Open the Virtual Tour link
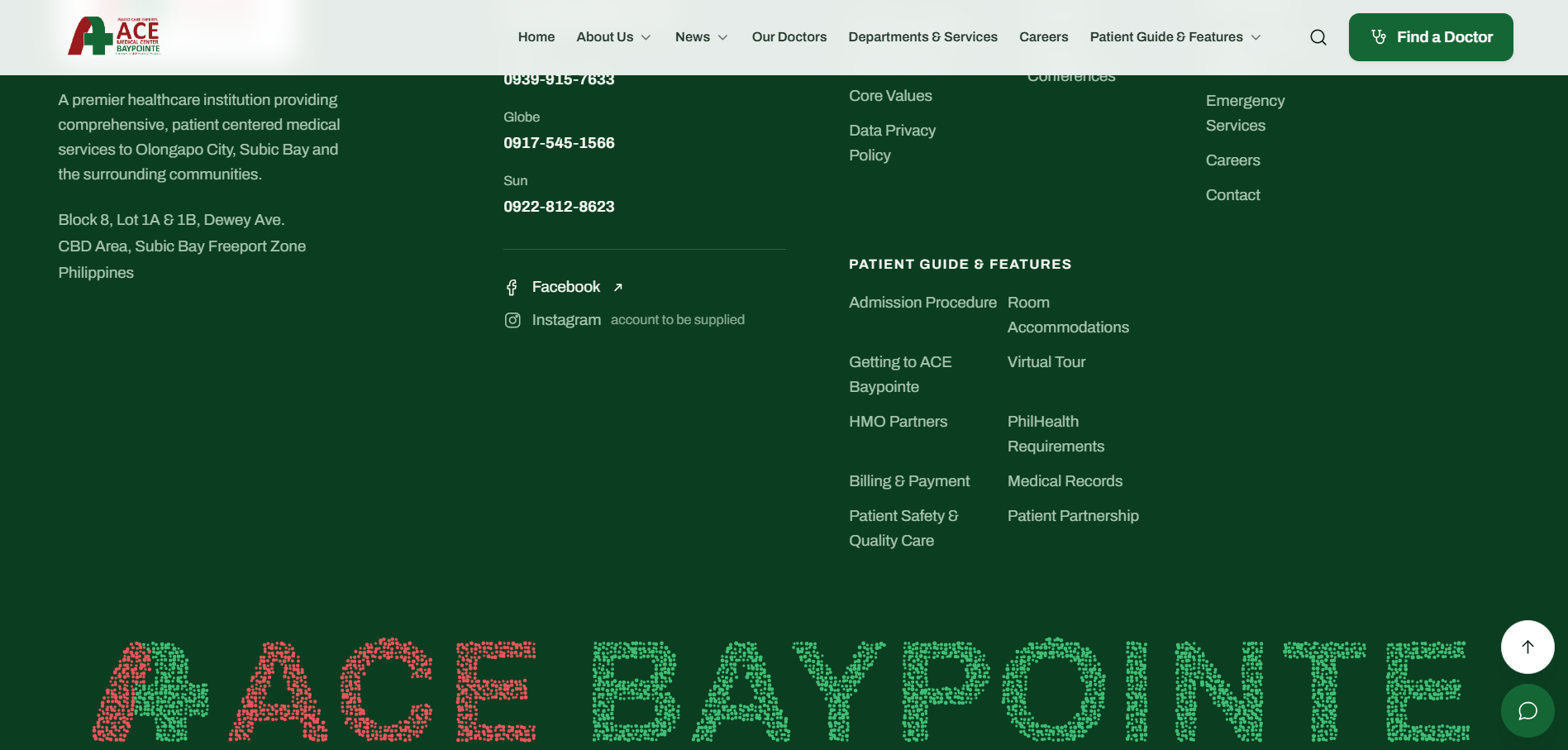The width and height of the screenshot is (1568, 750). [x=1046, y=362]
